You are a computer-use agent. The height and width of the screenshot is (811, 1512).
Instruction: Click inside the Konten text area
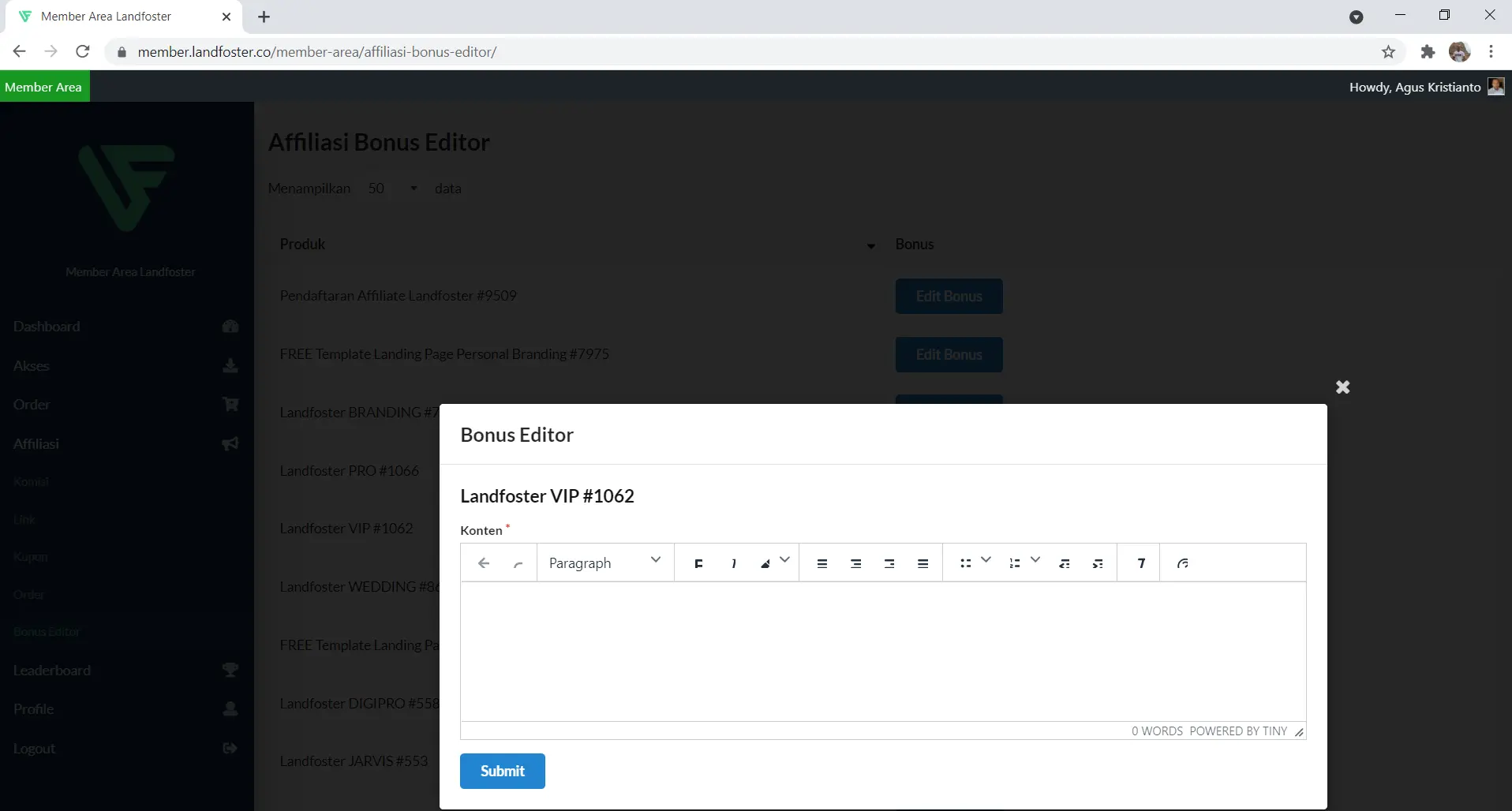[882, 651]
